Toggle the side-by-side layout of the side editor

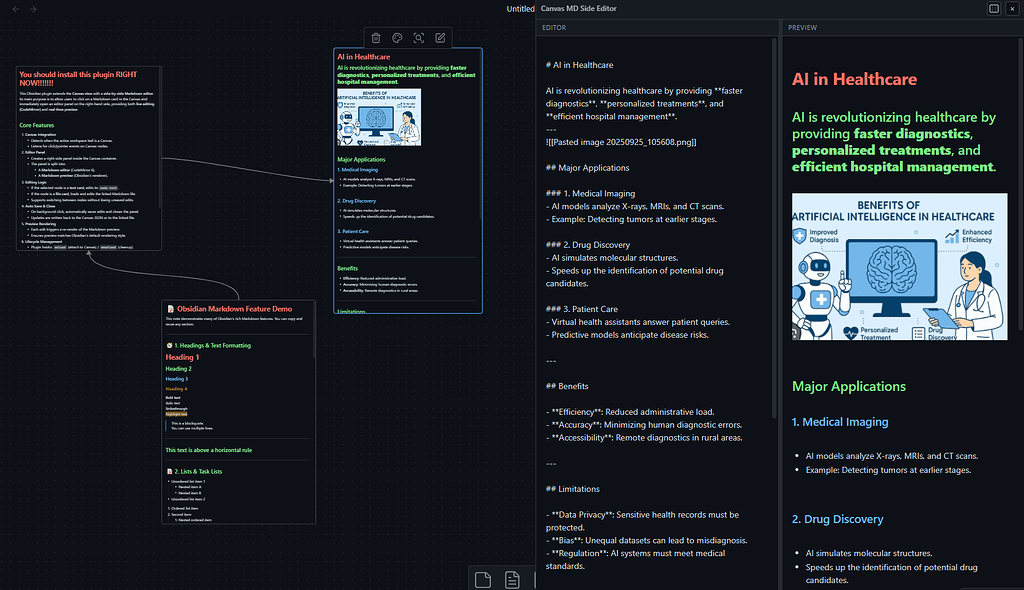[993, 8]
